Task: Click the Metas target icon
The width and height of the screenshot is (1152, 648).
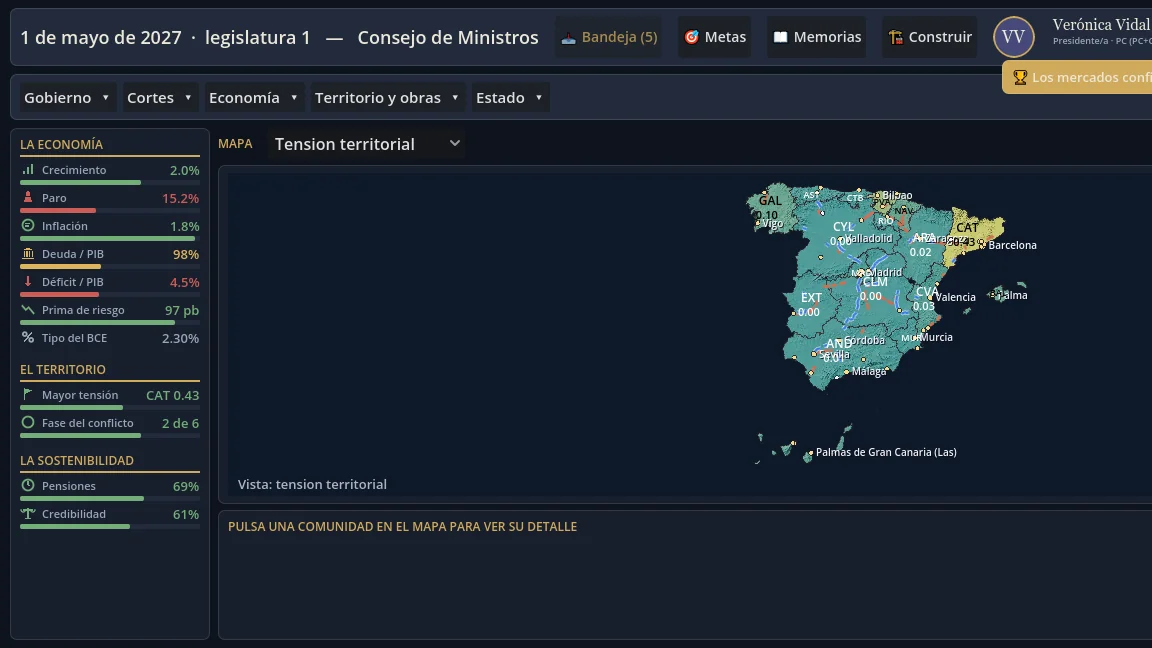Action: click(691, 37)
